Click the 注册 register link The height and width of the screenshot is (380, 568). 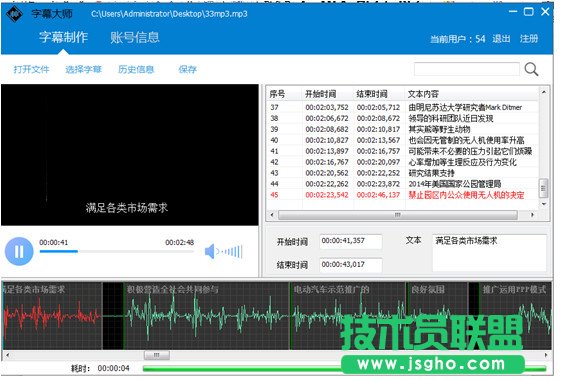[x=529, y=38]
